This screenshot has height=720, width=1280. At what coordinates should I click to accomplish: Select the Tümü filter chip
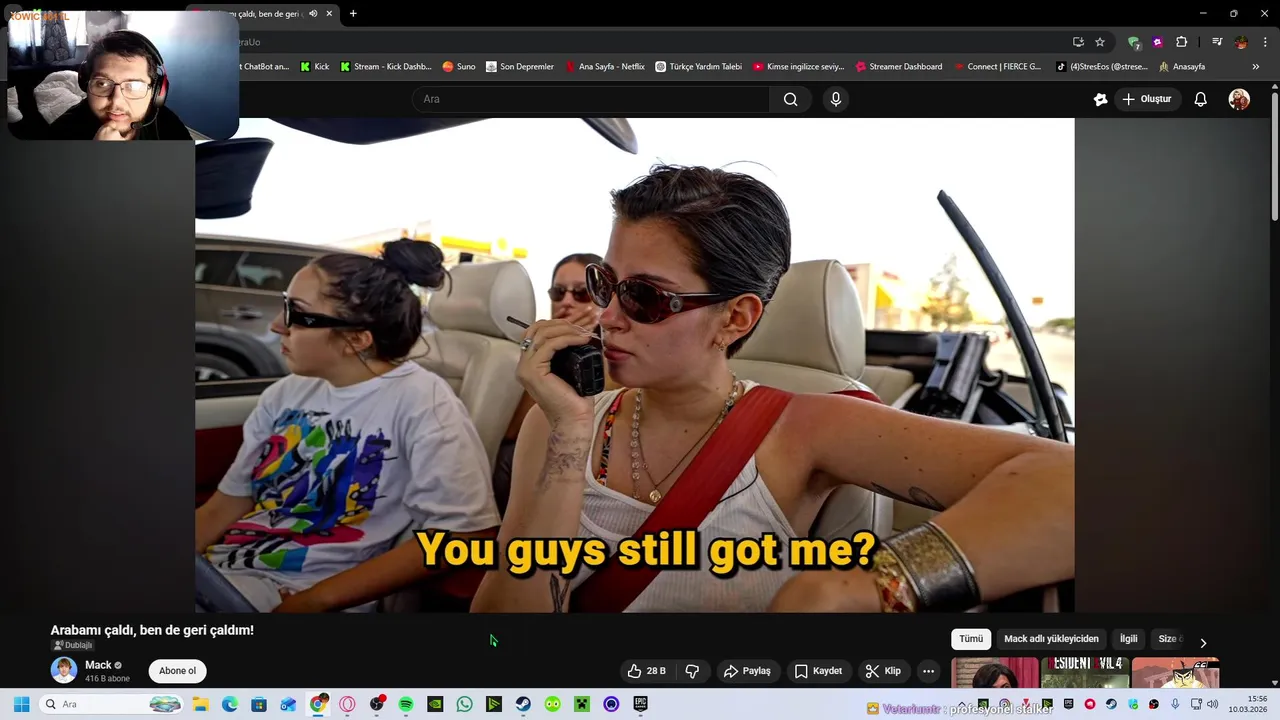(971, 639)
